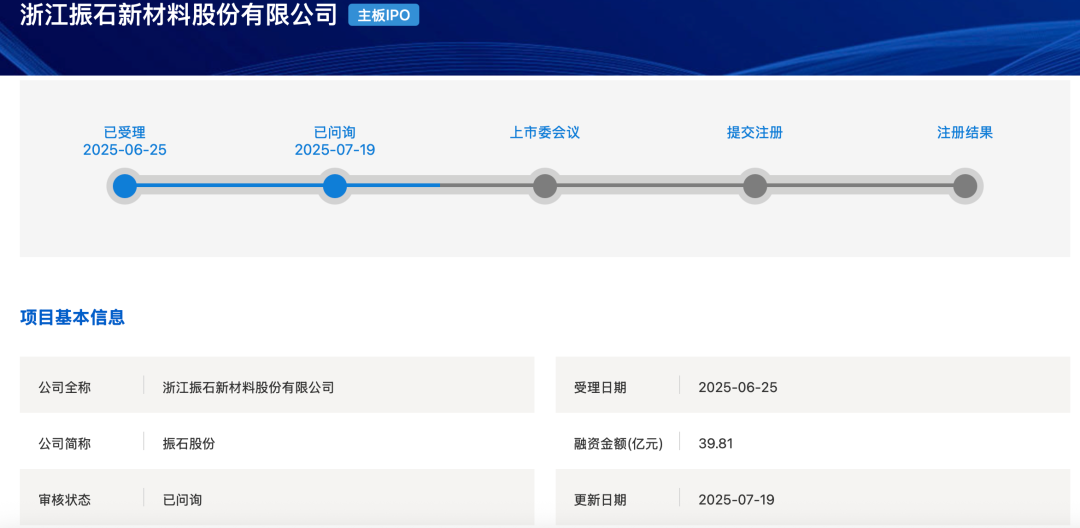Click the 提交注册 stage label
This screenshot has width=1080, height=528.
click(755, 133)
